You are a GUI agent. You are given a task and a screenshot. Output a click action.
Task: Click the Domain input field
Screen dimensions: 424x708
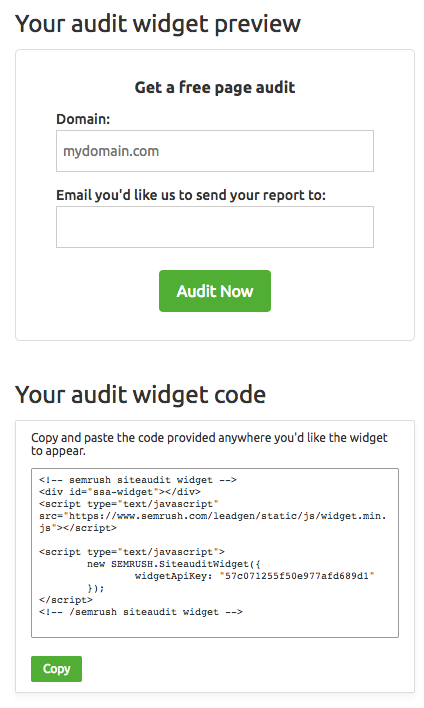[x=214, y=151]
